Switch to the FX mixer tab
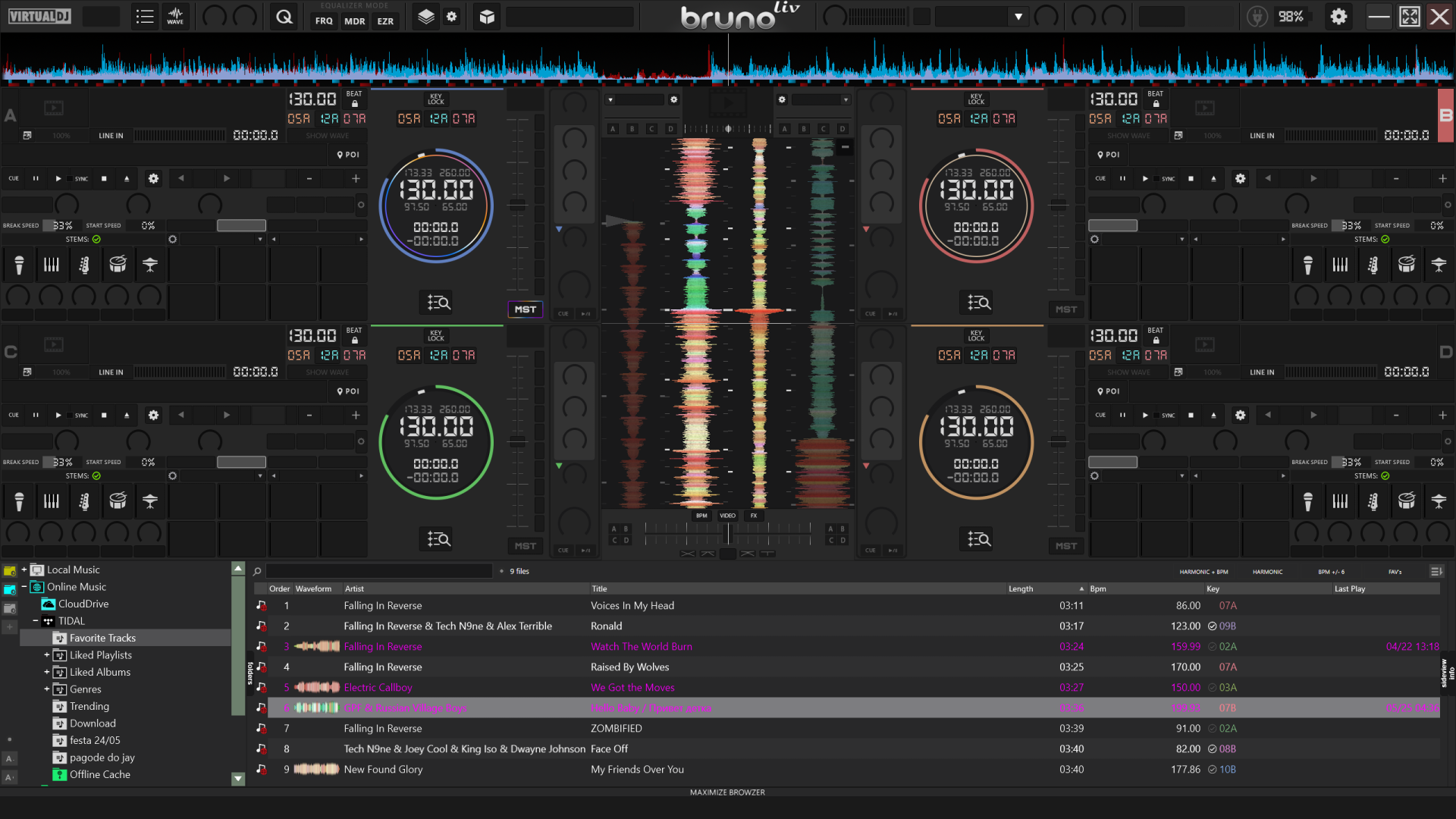The width and height of the screenshot is (1456, 819). 754,516
